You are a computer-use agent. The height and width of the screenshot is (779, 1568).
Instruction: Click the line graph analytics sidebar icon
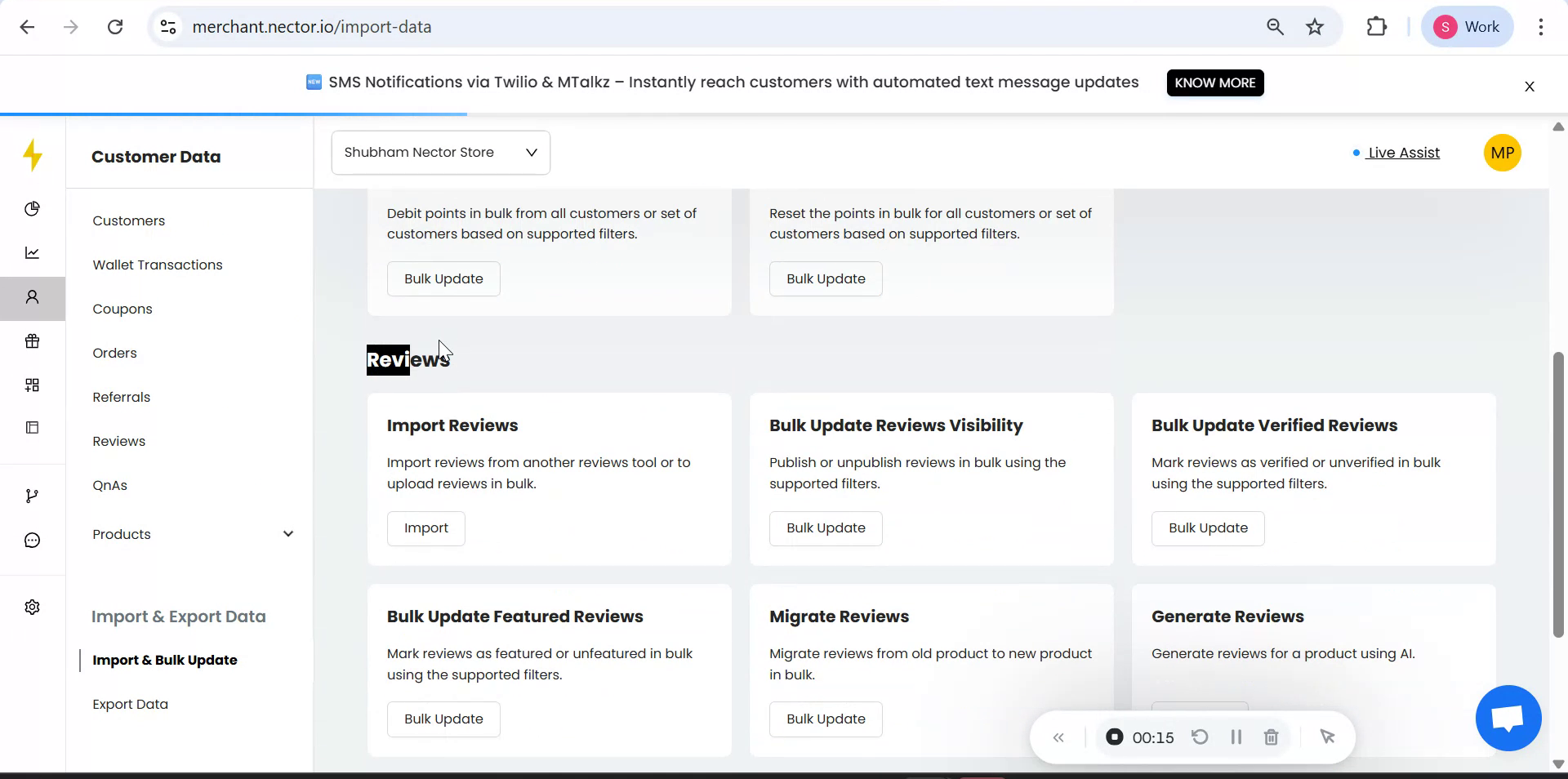click(x=33, y=253)
